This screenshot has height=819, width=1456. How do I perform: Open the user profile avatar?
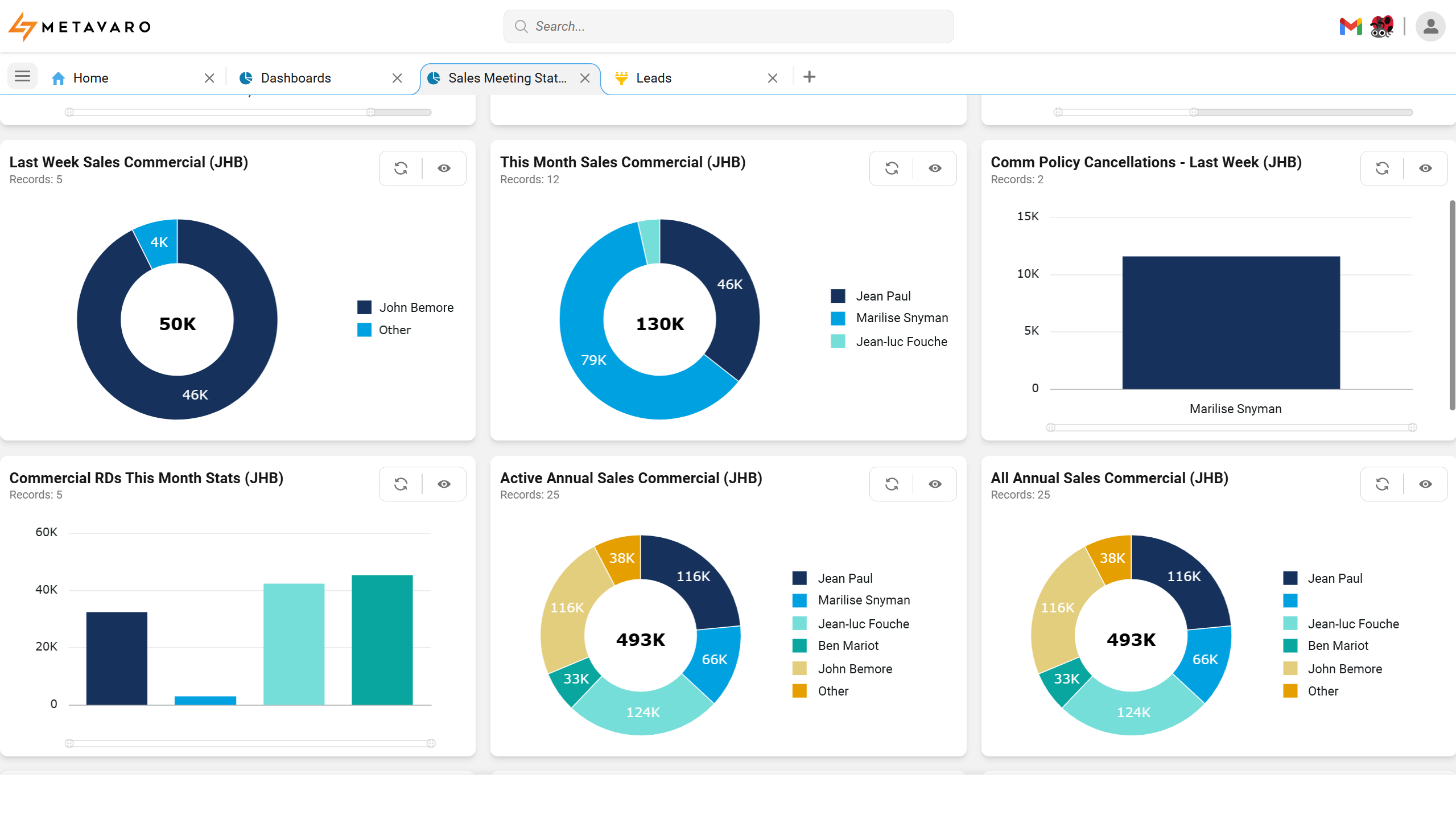pos(1430,27)
